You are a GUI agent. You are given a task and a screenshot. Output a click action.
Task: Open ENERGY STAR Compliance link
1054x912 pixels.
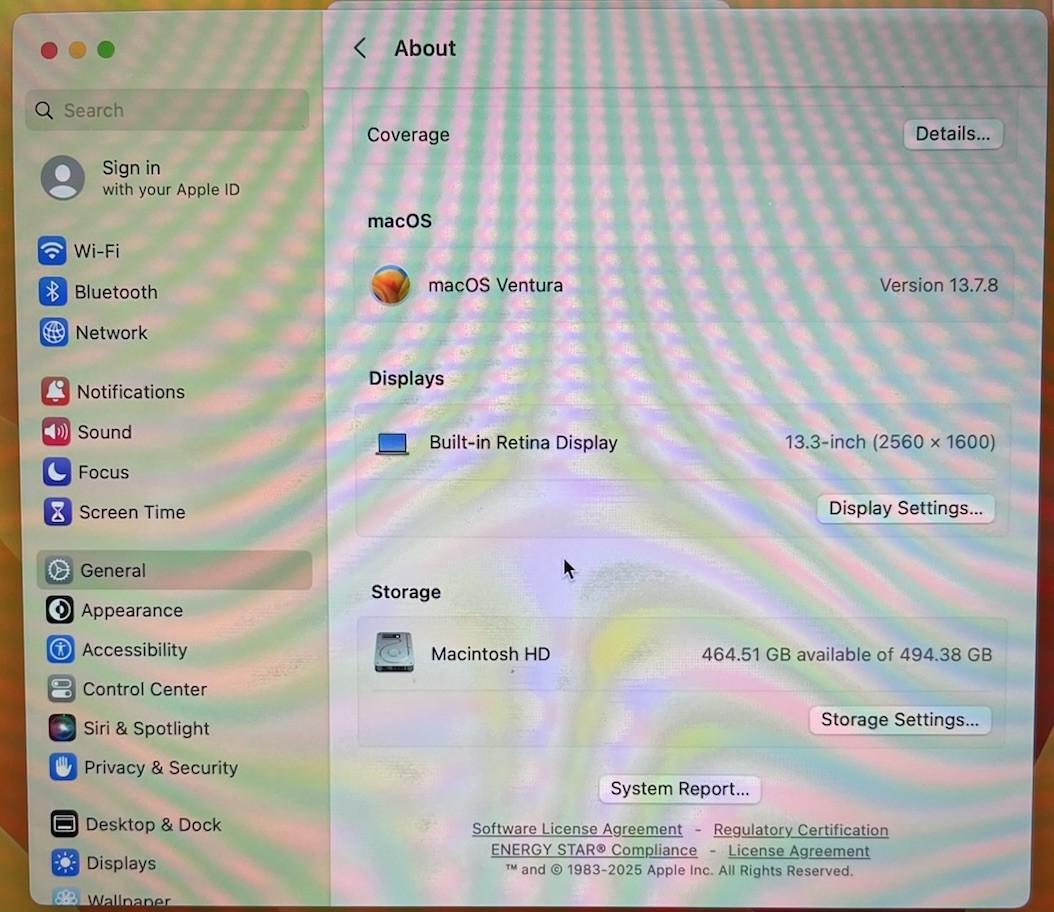594,849
